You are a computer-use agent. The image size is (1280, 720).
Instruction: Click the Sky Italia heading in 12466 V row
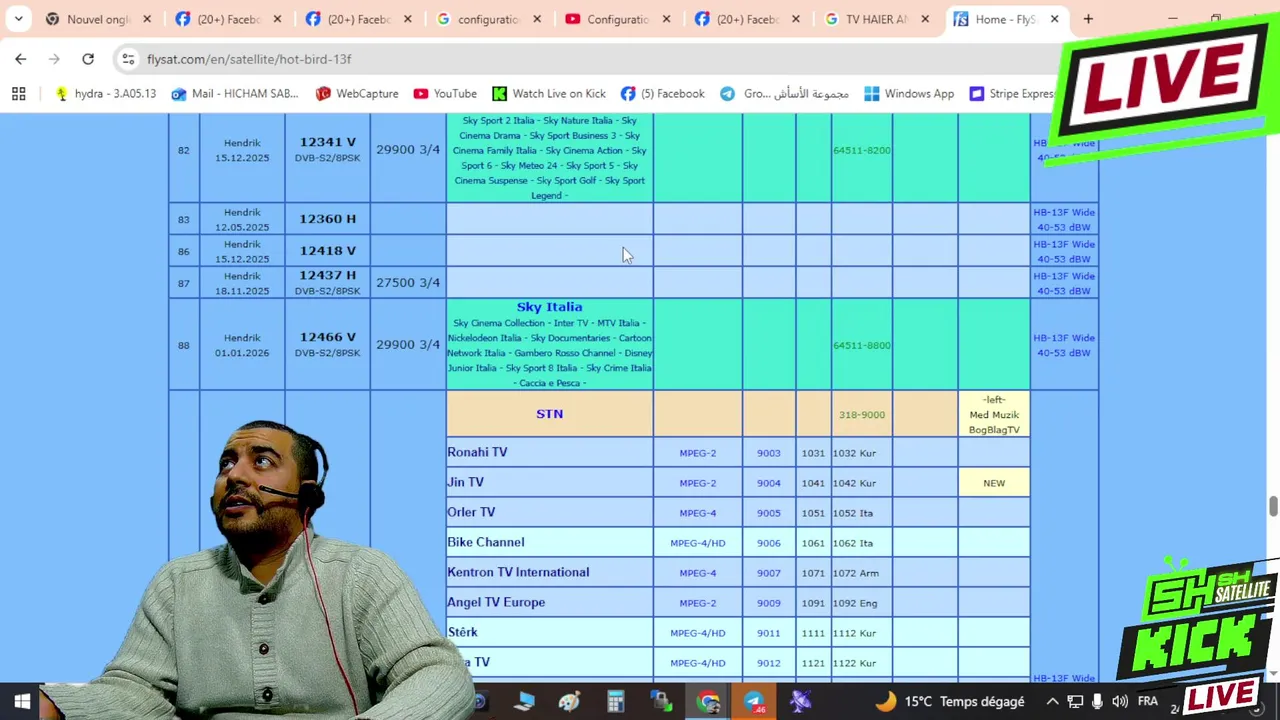coord(549,307)
